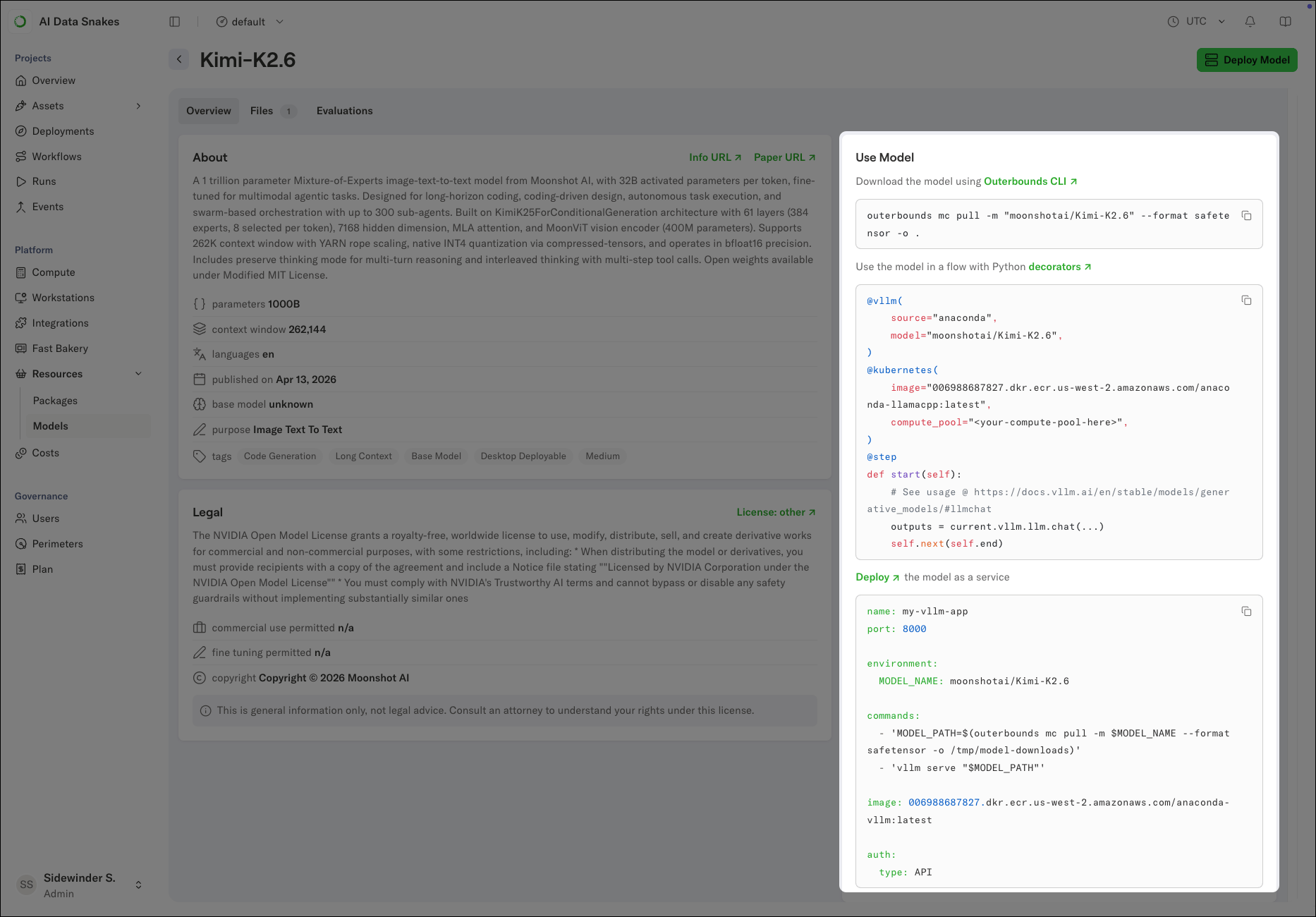Click the Copyright © 2026 Moonshot AI text

click(x=334, y=678)
